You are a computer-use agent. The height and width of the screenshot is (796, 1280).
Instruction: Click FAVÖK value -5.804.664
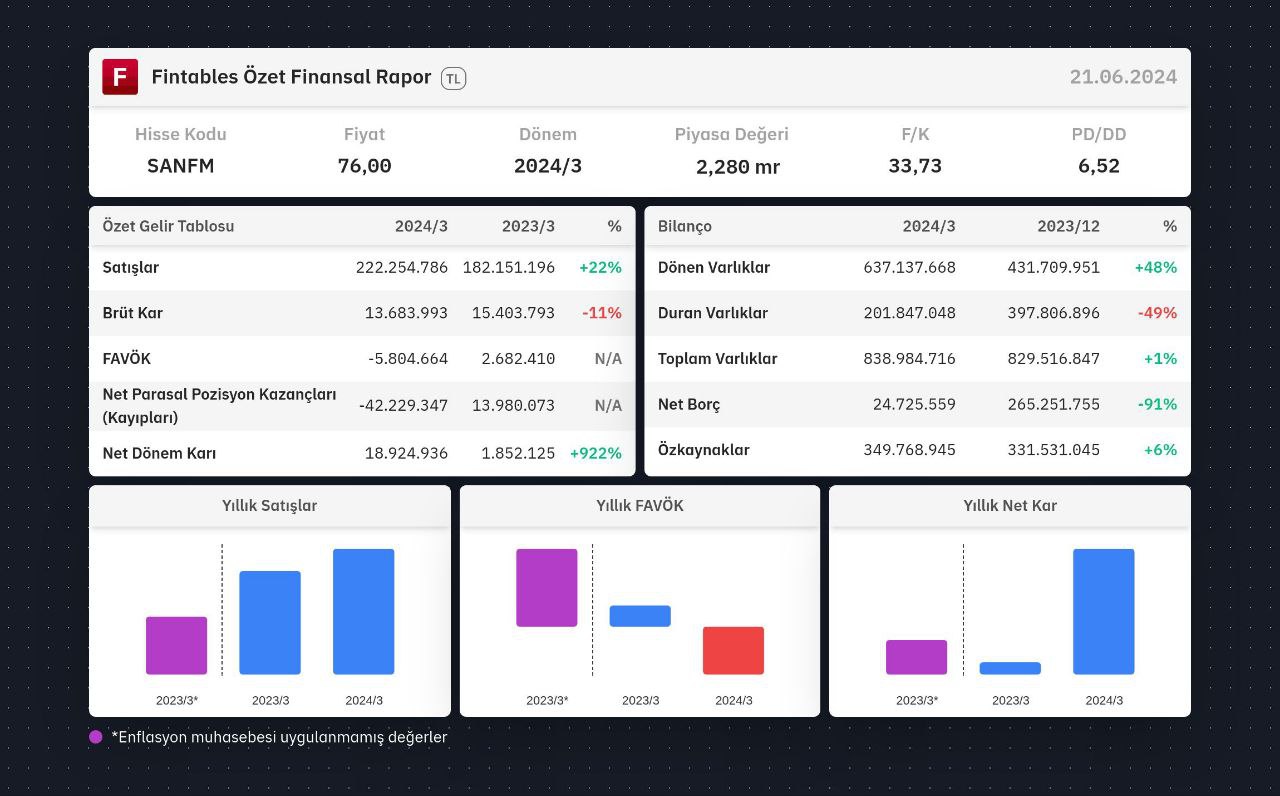(x=406, y=359)
